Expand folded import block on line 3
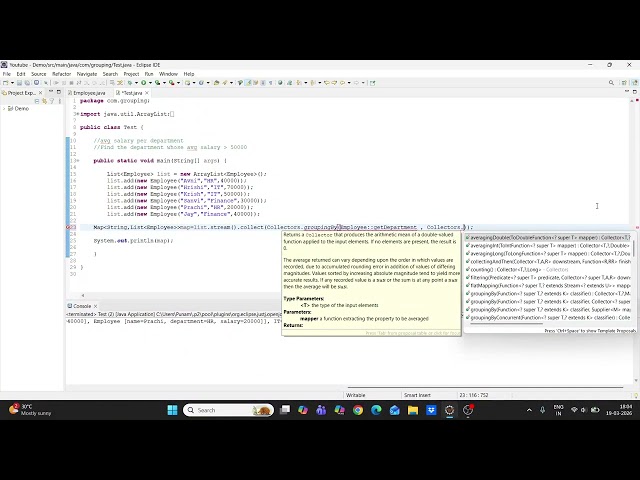The width and height of the screenshot is (640, 480). pyautogui.click(x=77, y=114)
